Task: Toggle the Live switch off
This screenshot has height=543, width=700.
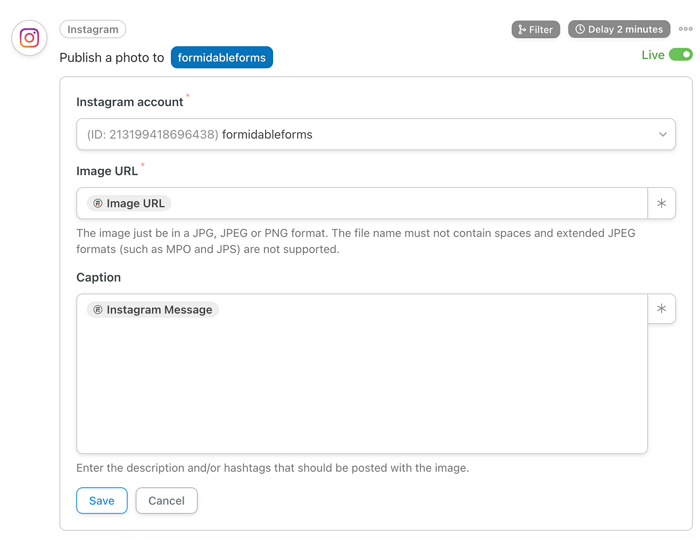Action: 681,55
